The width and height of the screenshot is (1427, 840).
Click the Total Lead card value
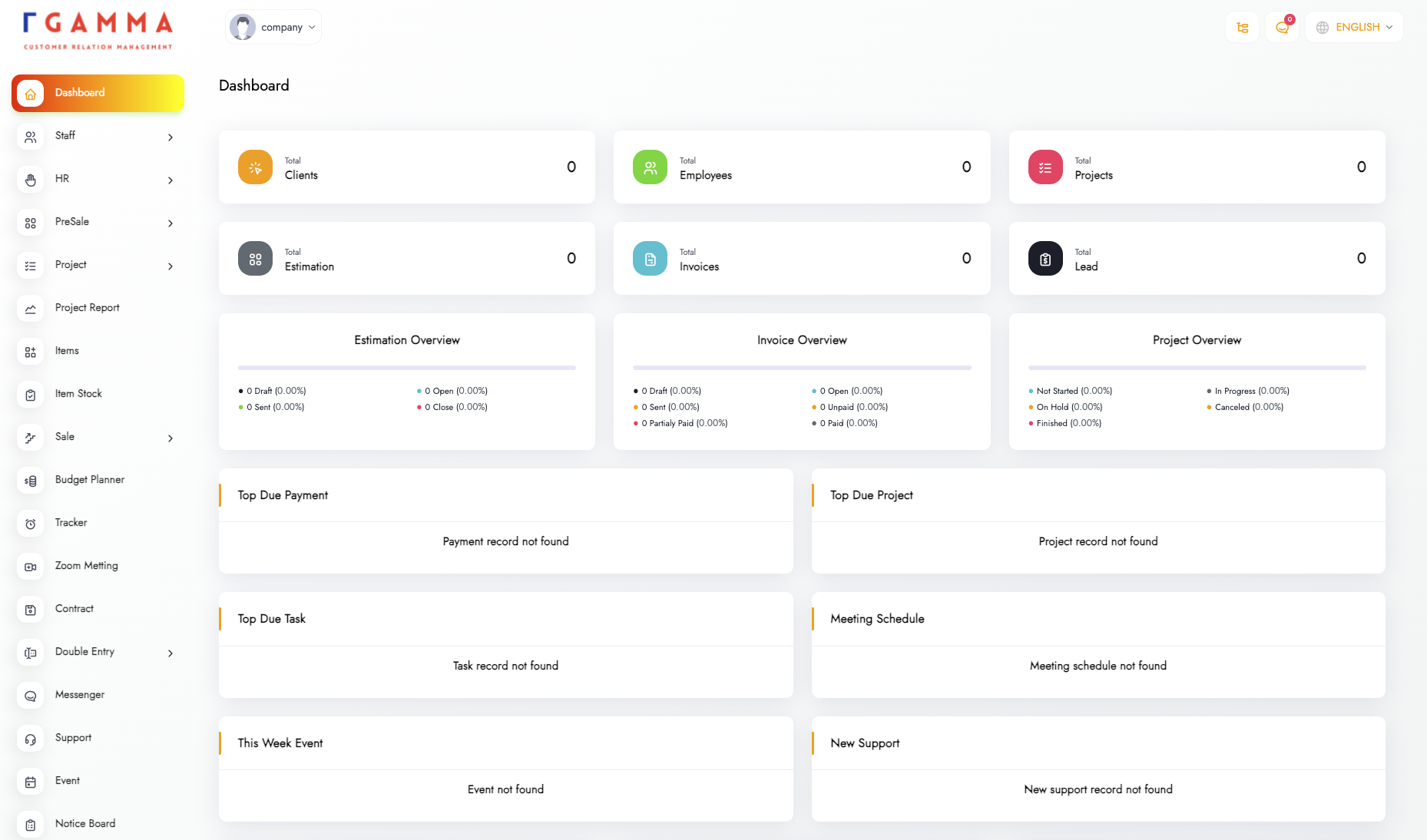(x=1361, y=258)
